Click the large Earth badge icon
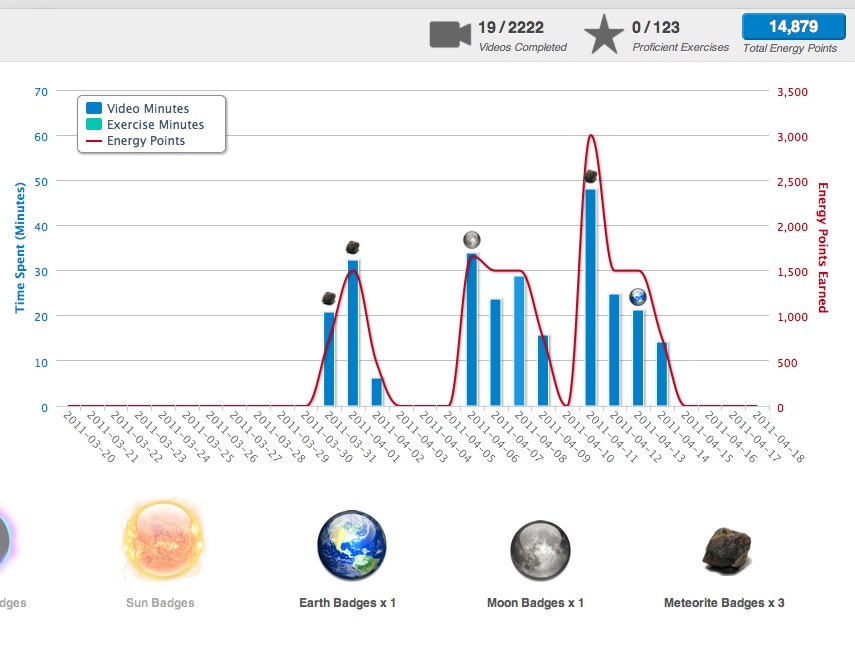This screenshot has height=646, width=855. 350,547
